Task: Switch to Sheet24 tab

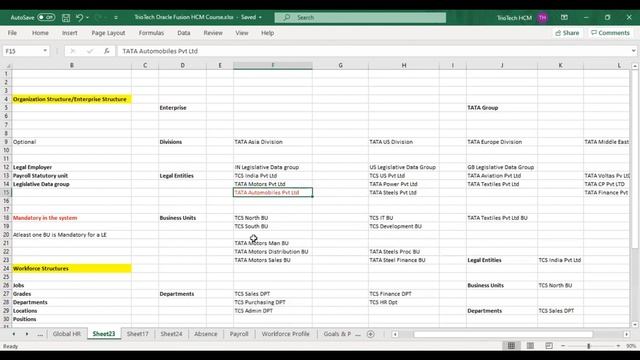Action: click(171, 334)
